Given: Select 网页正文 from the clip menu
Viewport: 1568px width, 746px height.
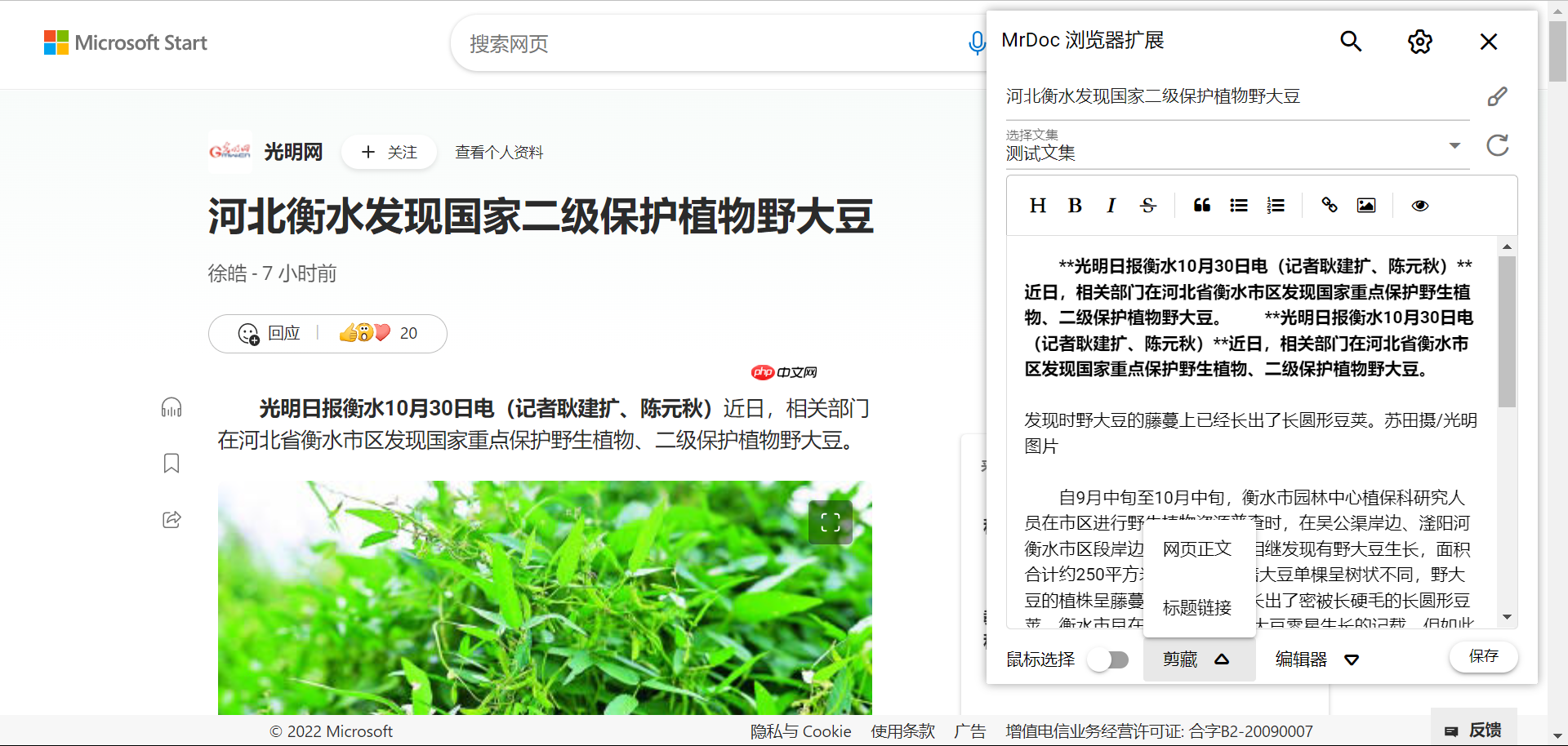Looking at the screenshot, I should pyautogui.click(x=1196, y=548).
